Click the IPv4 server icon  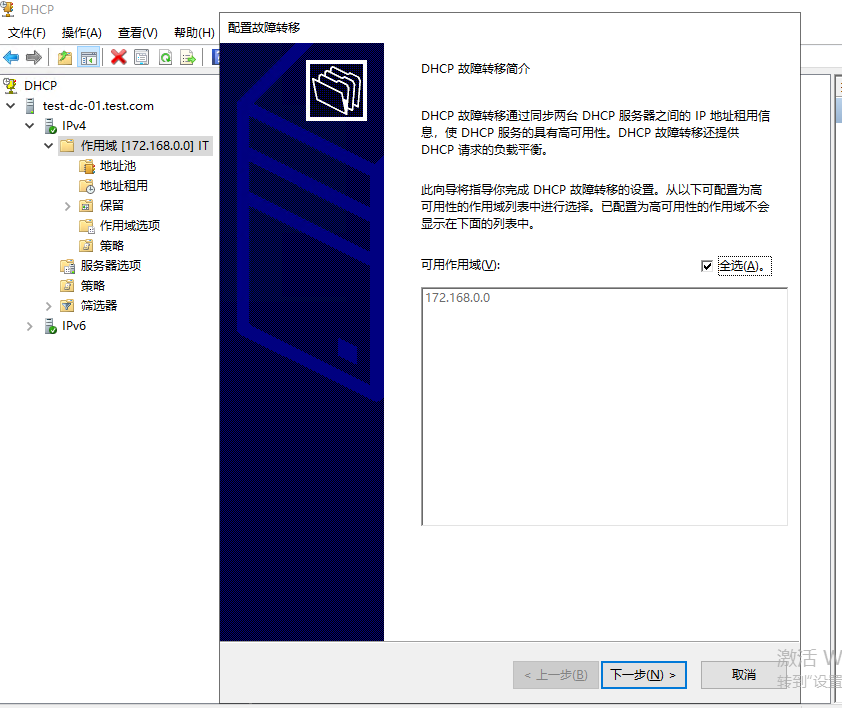[x=50, y=126]
